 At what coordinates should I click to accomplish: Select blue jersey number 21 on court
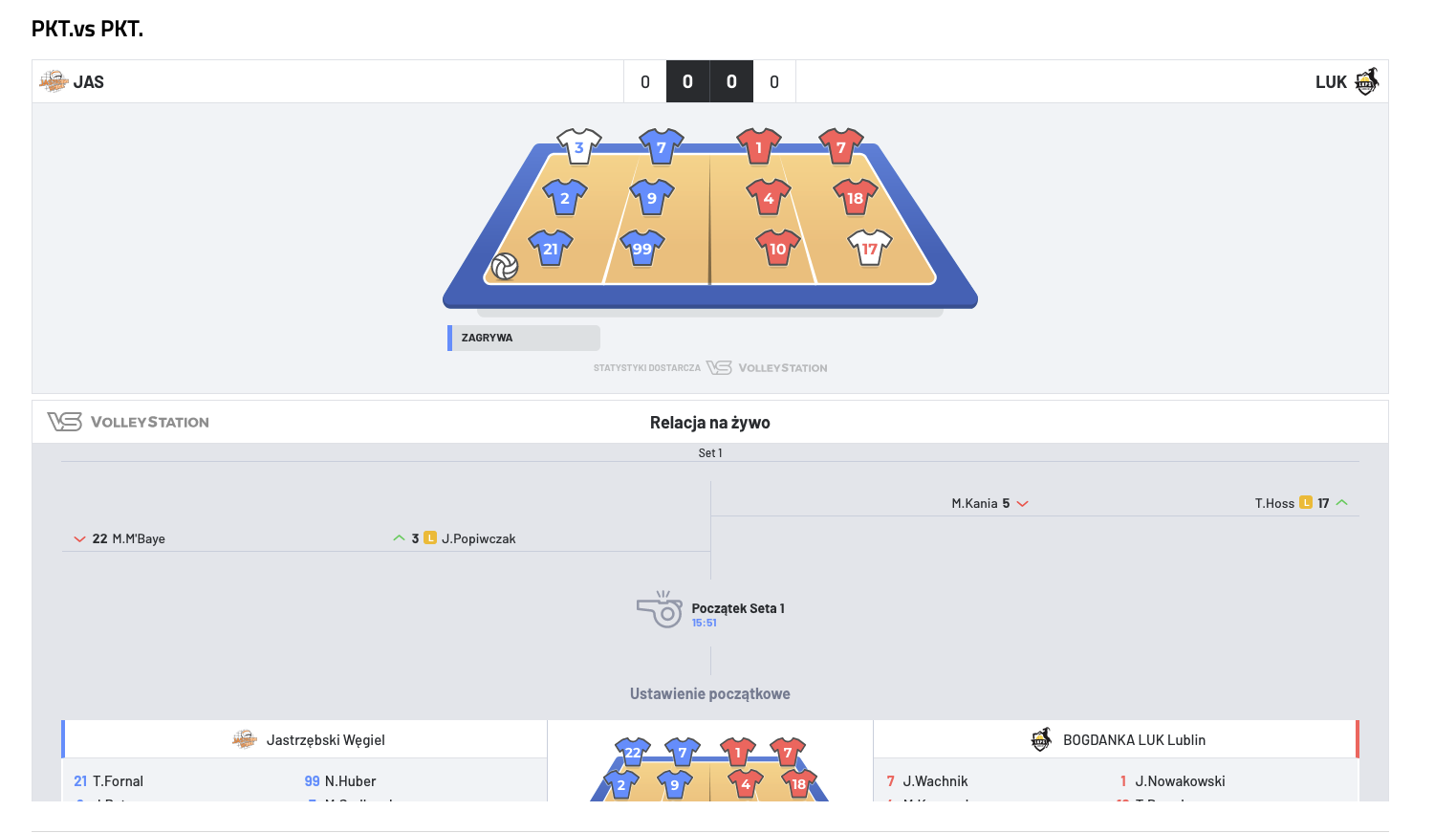[x=551, y=249]
